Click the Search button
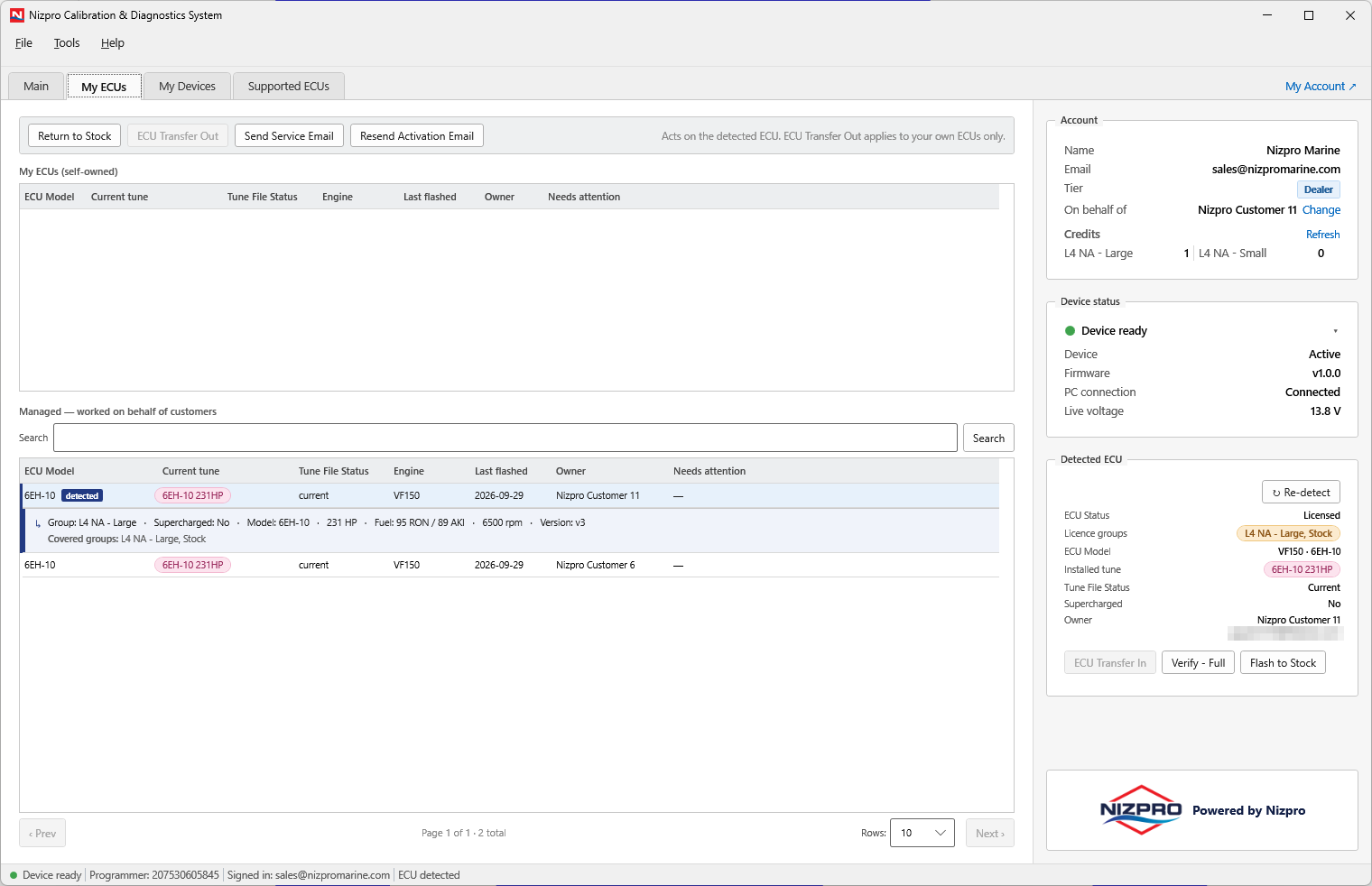 point(988,438)
